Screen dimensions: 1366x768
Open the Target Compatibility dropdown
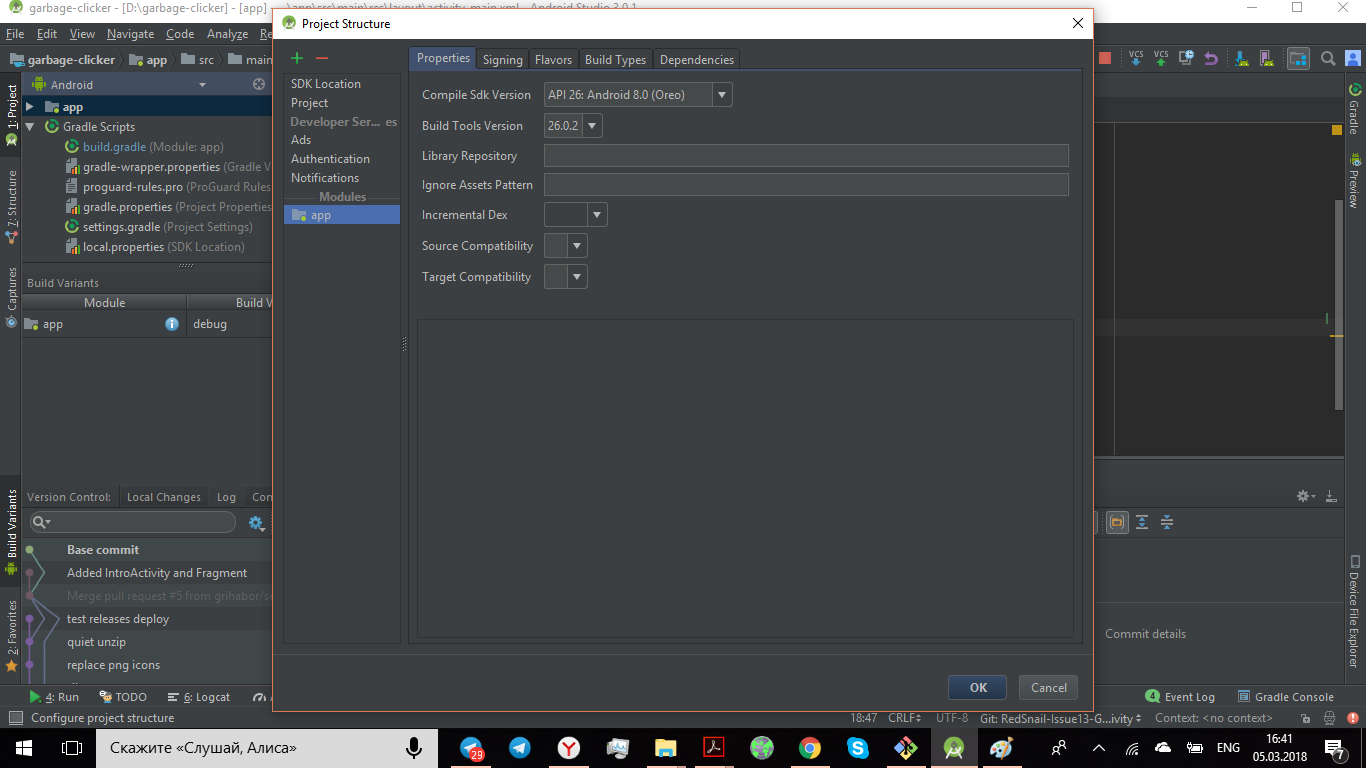577,277
